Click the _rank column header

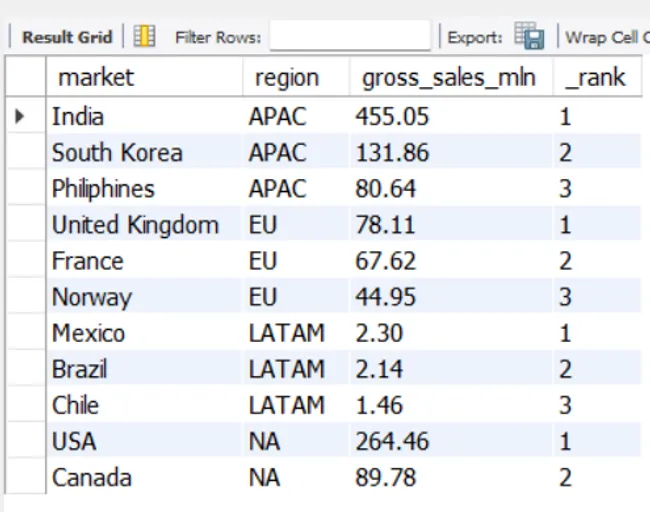pos(595,77)
